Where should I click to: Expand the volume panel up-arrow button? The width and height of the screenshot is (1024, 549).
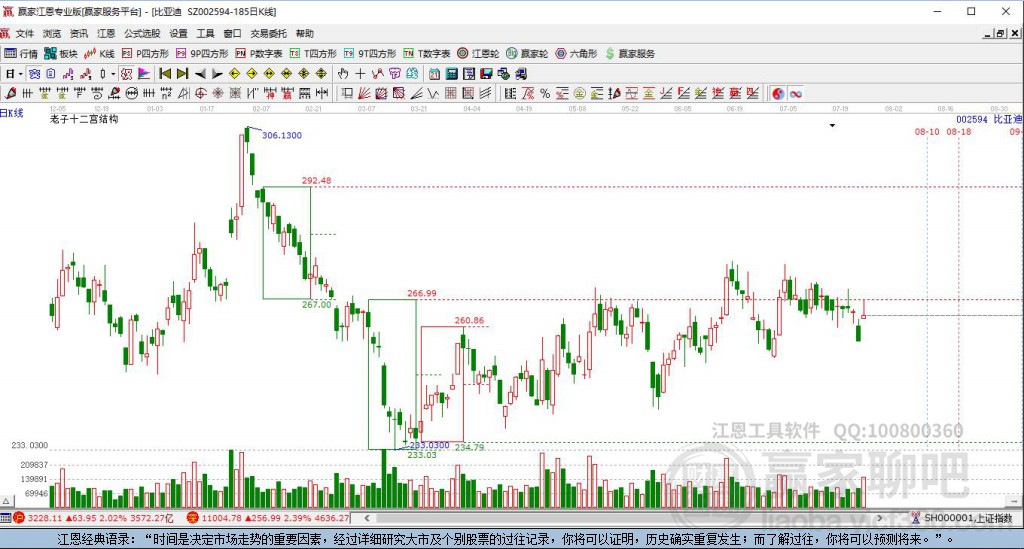click(6, 501)
